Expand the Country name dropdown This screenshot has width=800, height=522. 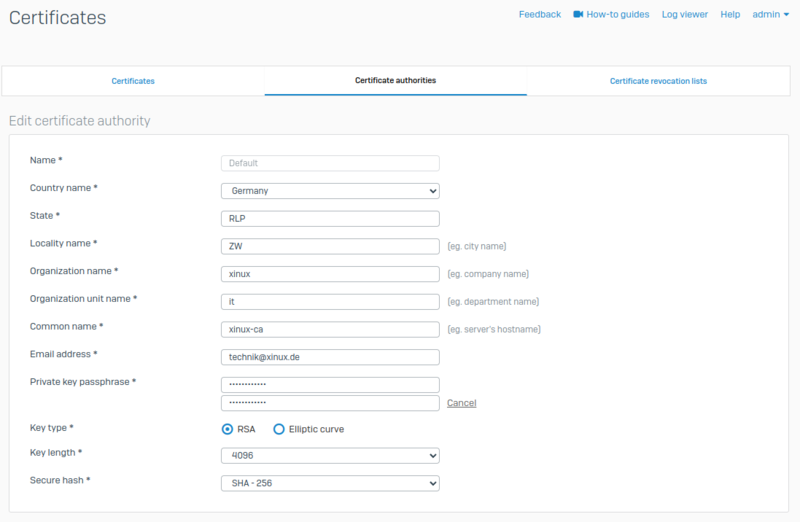pyautogui.click(x=329, y=191)
